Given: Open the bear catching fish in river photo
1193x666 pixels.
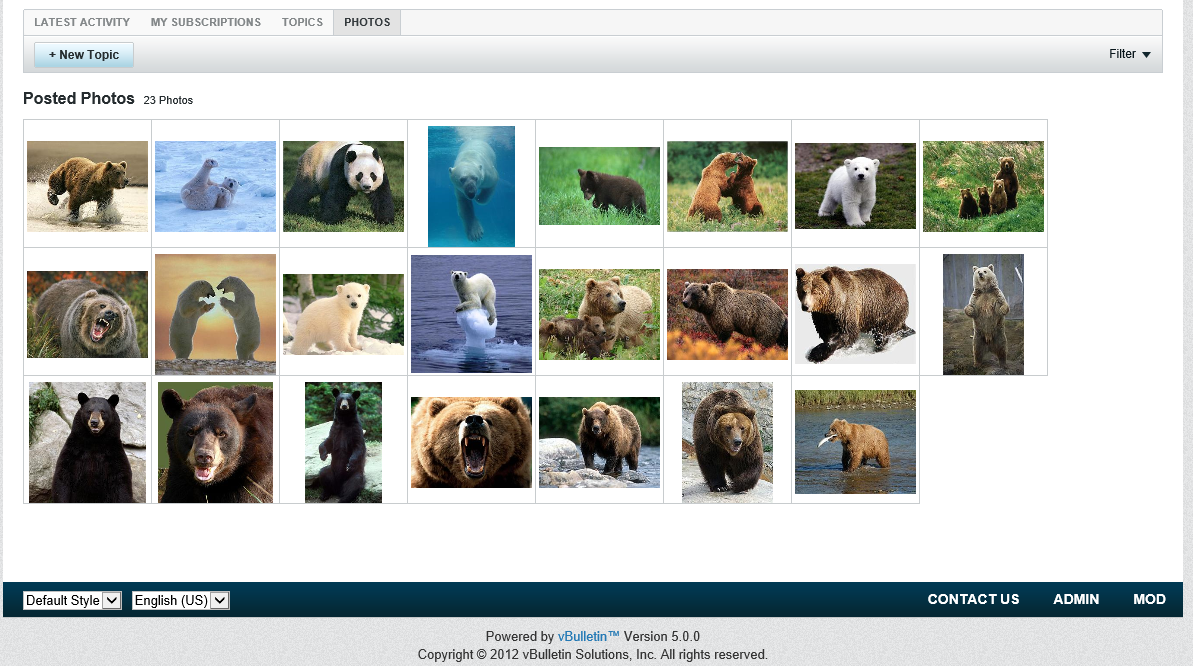Looking at the screenshot, I should pos(855,442).
